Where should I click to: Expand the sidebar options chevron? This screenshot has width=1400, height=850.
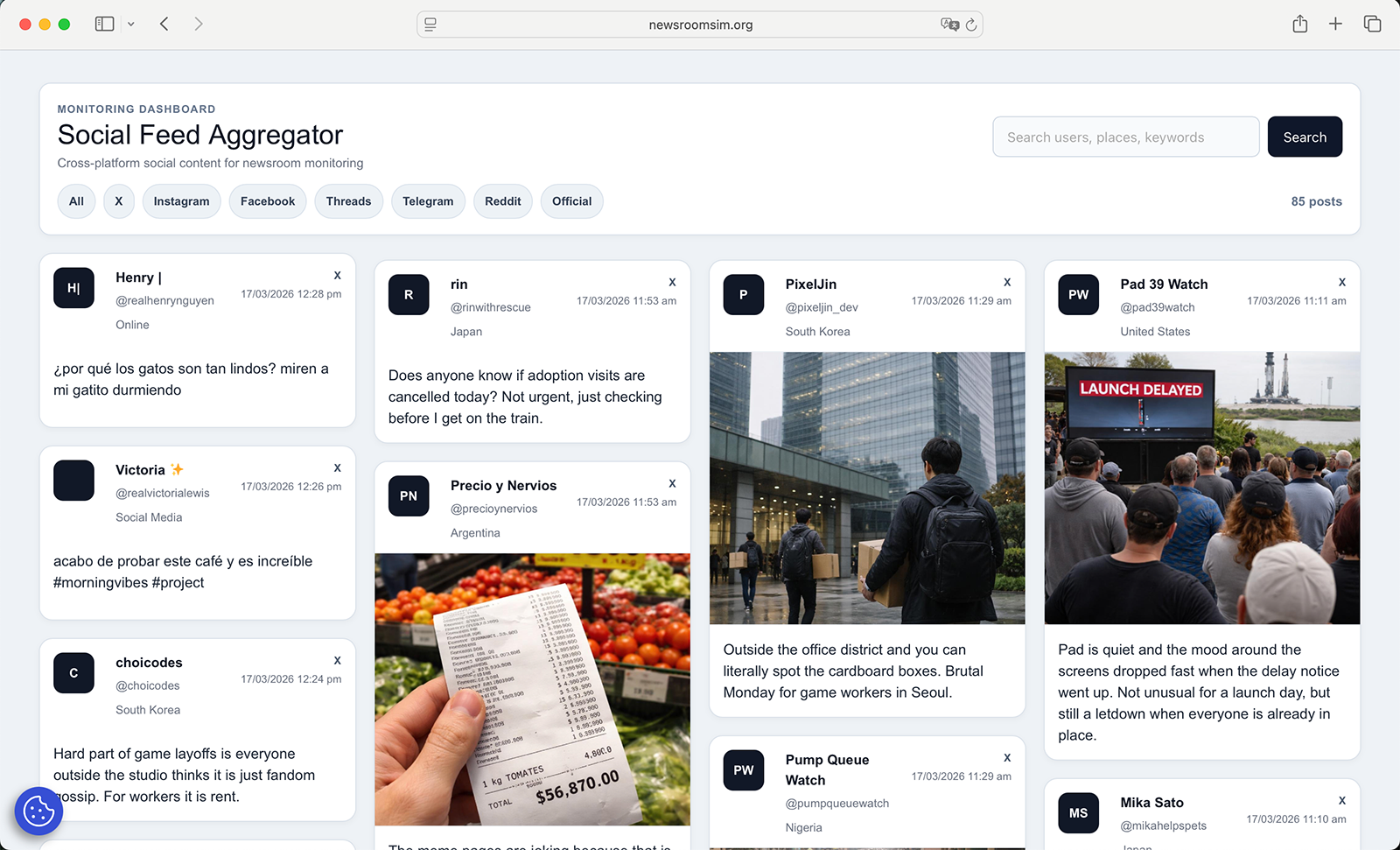130,24
